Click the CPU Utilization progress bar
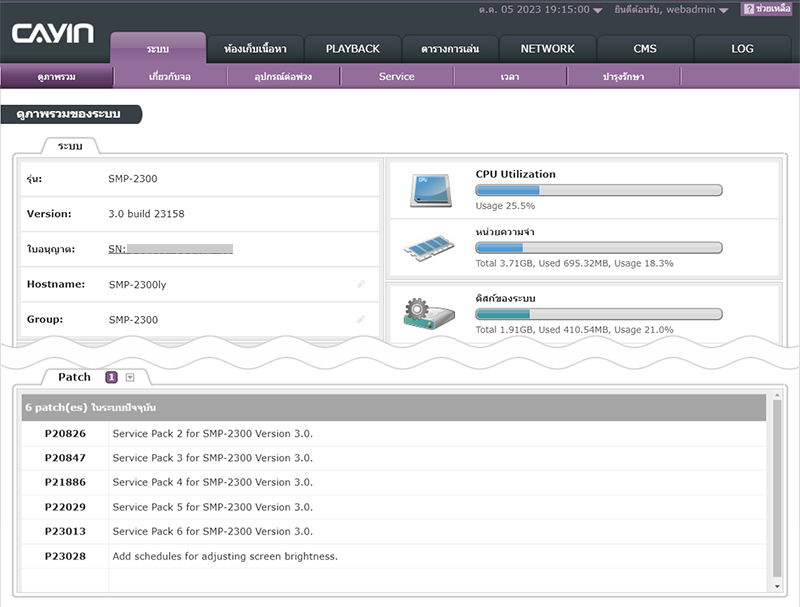Image resolution: width=800 pixels, height=607 pixels. click(x=599, y=190)
